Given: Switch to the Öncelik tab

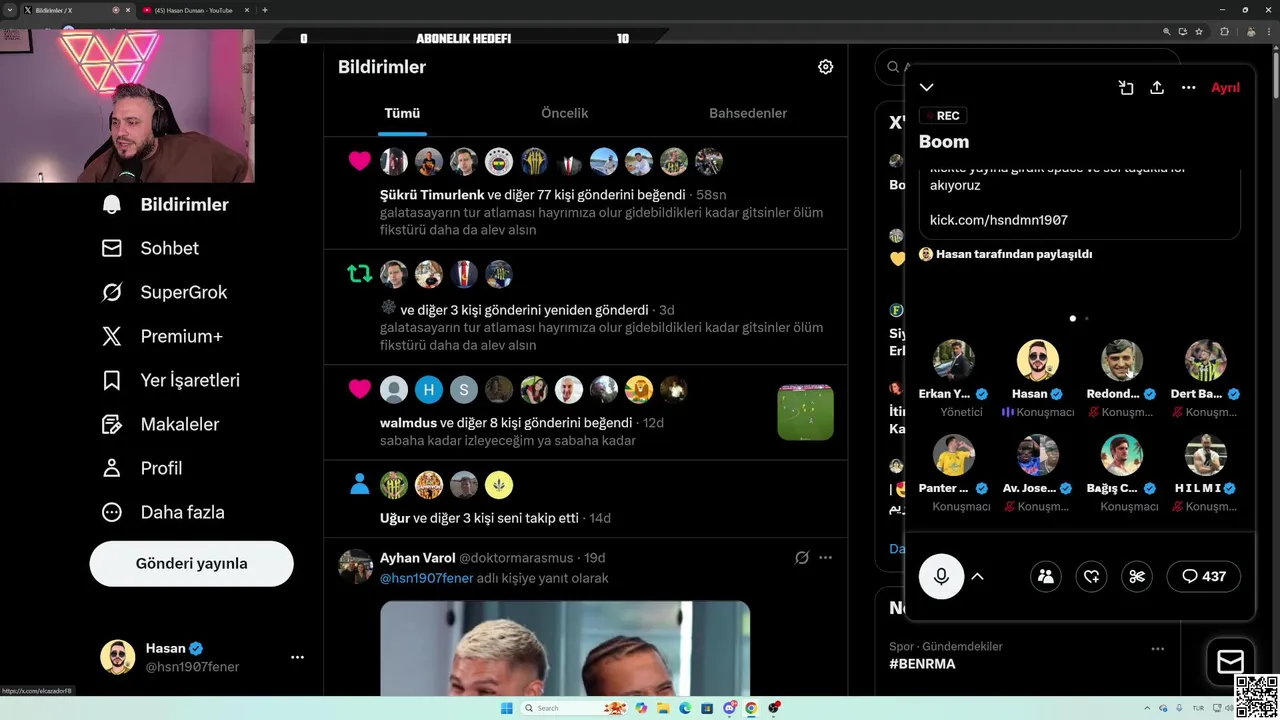Looking at the screenshot, I should pyautogui.click(x=564, y=113).
